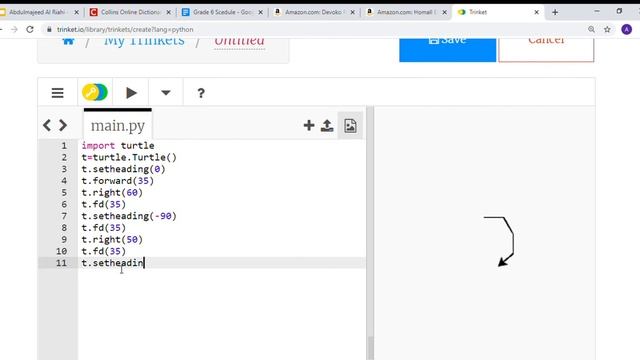
Task: Click line number 11 in the gutter
Action: 61,263
